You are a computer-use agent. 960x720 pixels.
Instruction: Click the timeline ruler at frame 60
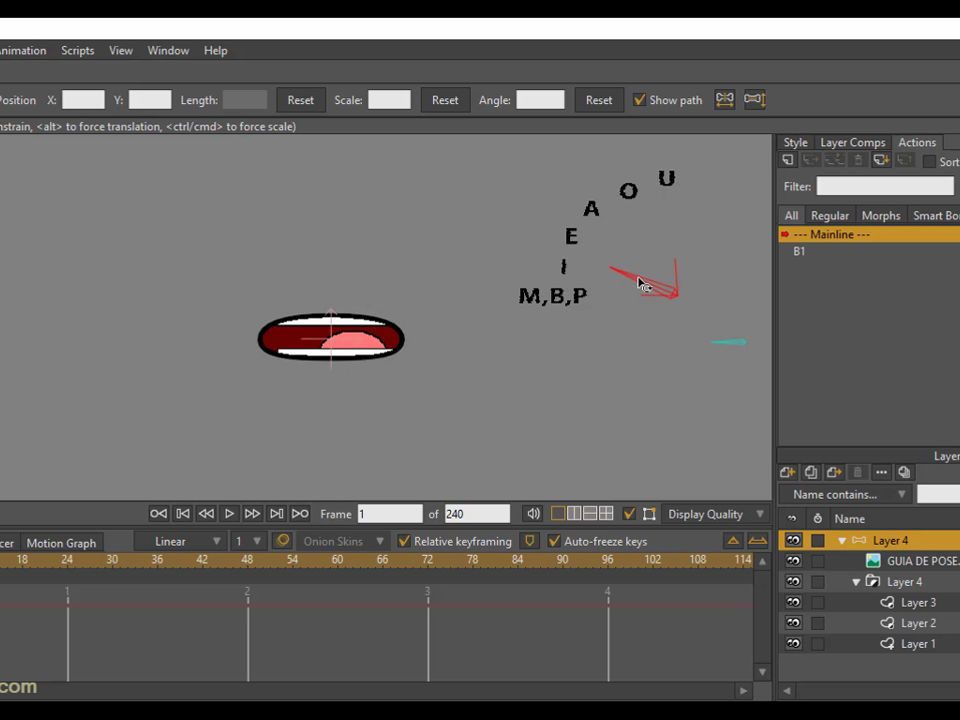[337, 560]
